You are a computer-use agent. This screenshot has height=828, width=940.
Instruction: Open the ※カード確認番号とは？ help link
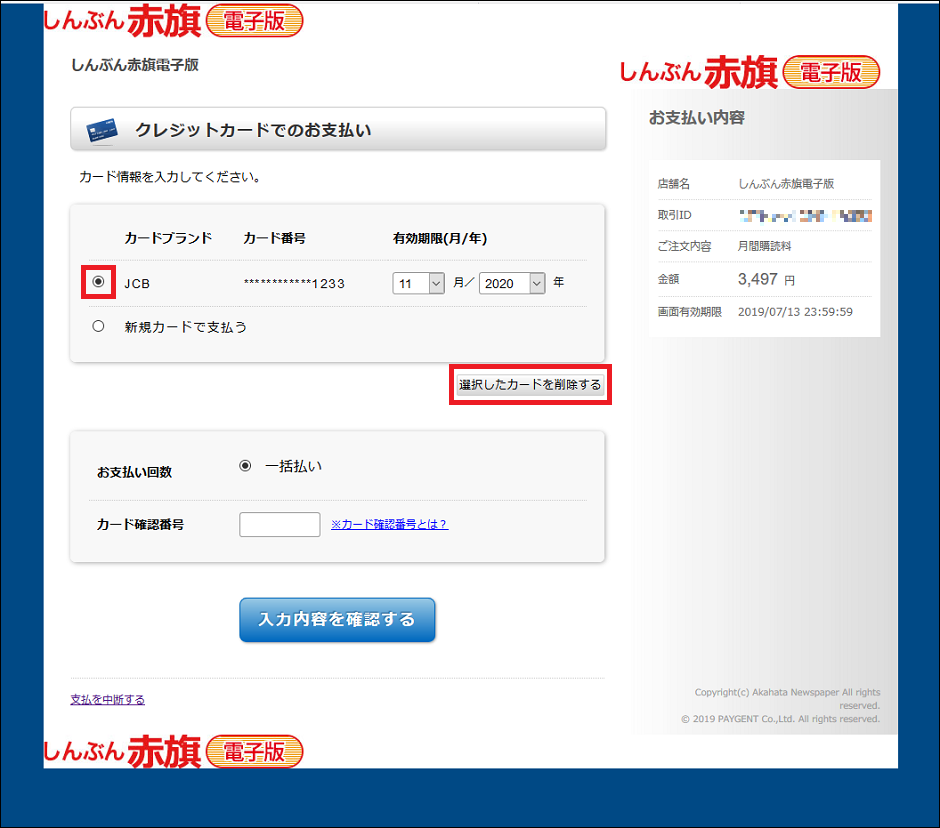(389, 524)
